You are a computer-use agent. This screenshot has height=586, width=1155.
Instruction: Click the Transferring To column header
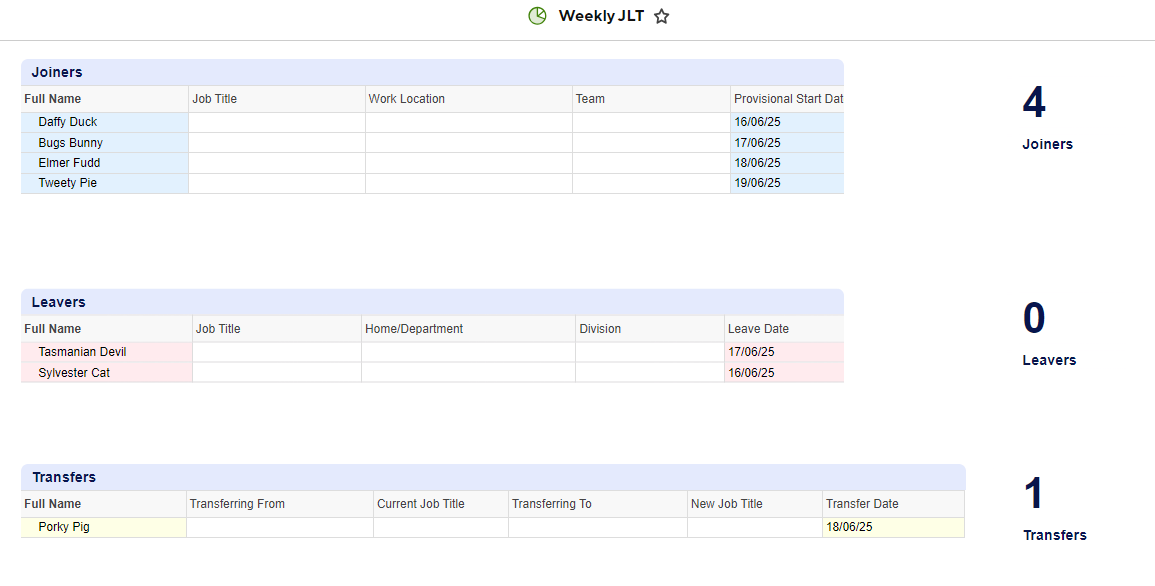tap(597, 504)
